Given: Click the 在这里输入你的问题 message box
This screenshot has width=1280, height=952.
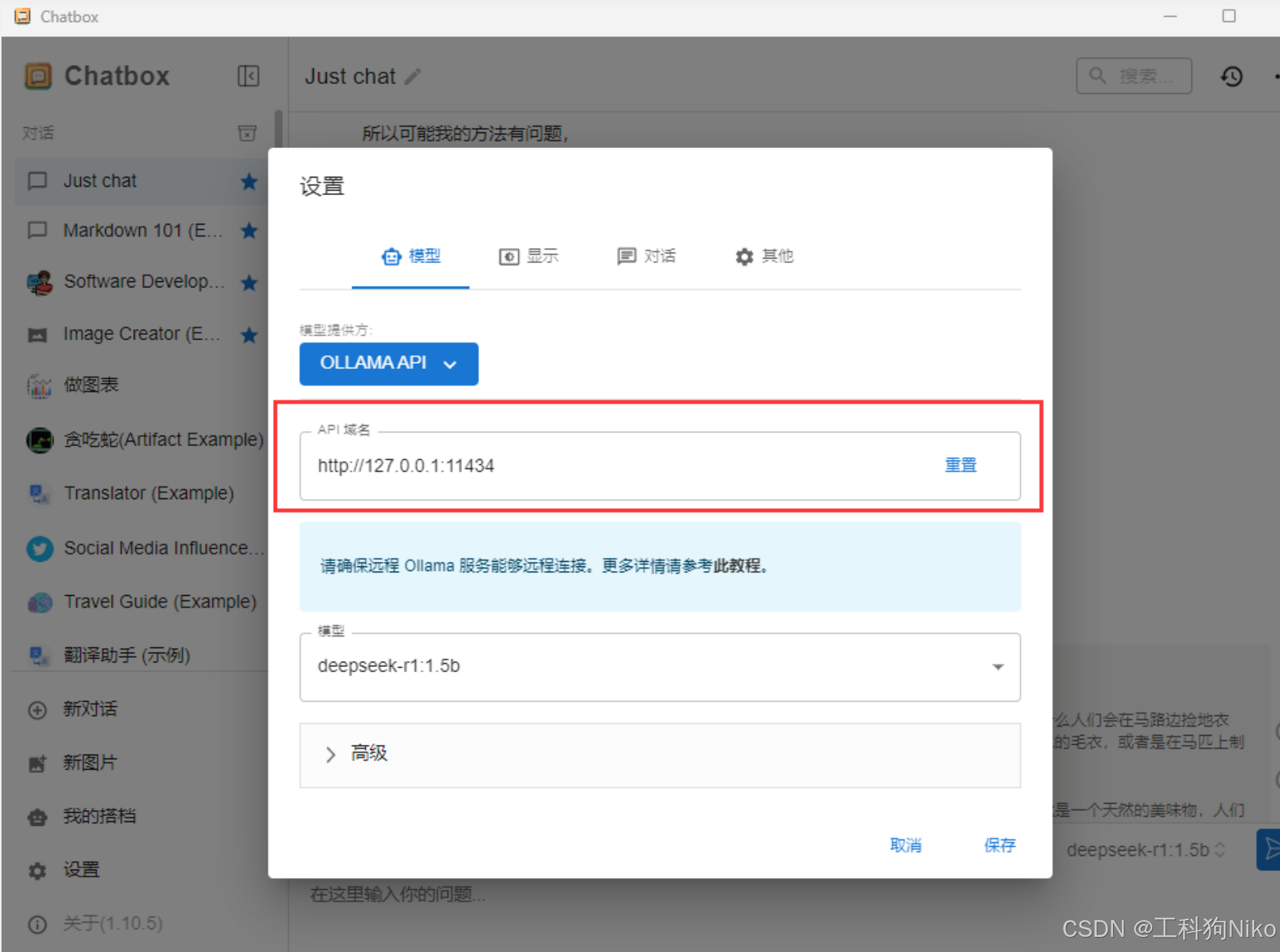Looking at the screenshot, I should pos(398,895).
